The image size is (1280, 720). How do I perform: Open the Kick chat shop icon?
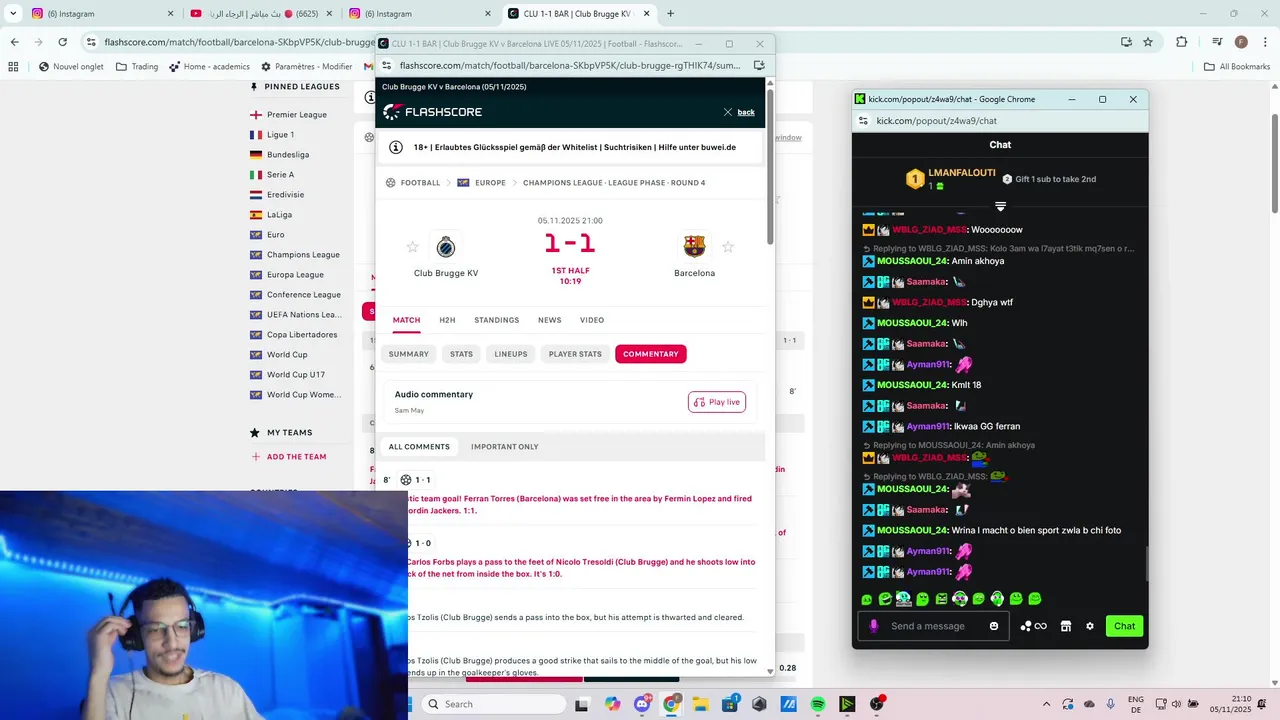point(1066,626)
